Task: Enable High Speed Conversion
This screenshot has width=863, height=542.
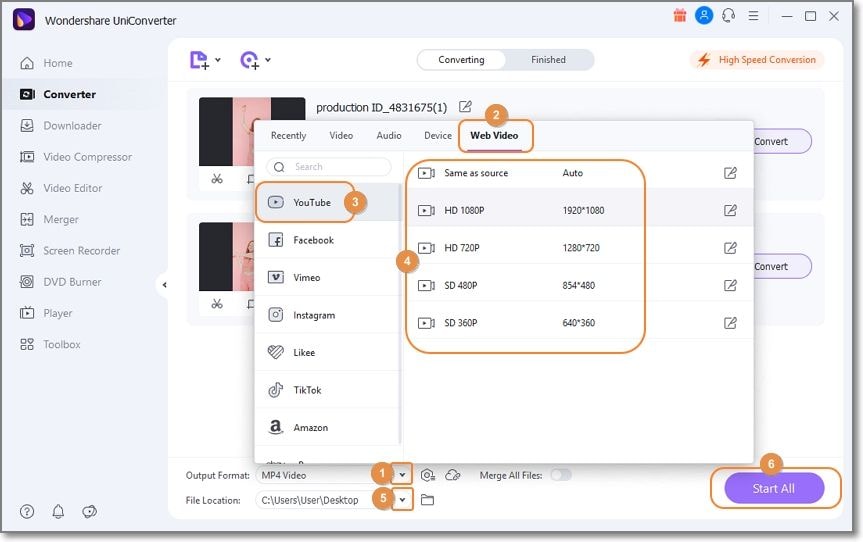Action: point(757,60)
